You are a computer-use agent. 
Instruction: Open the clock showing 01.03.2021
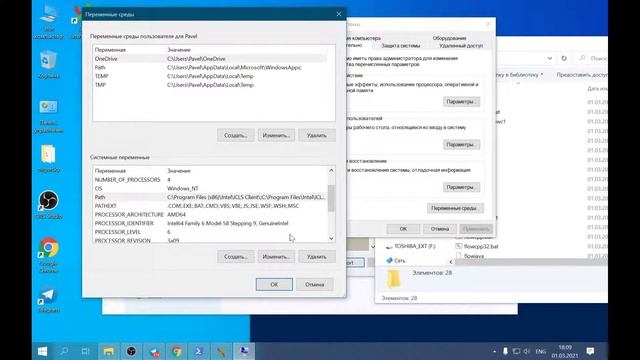(x=565, y=351)
